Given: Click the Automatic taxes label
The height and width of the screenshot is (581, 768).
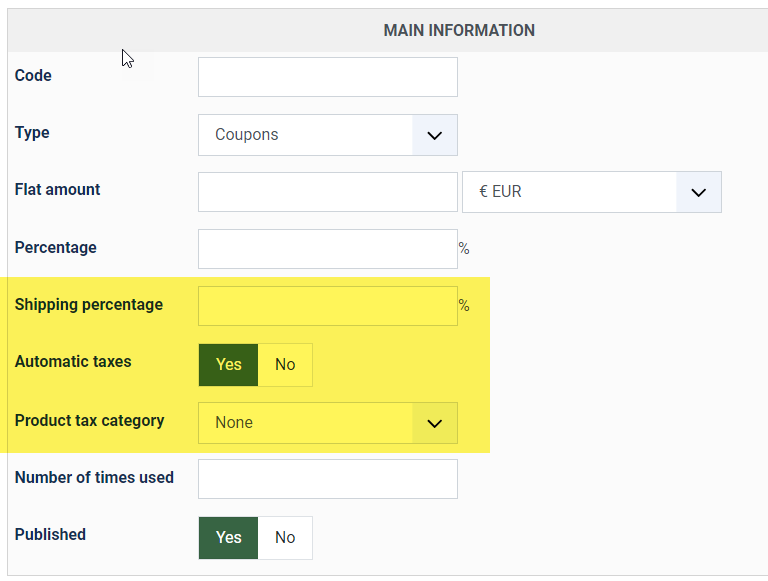Looking at the screenshot, I should pyautogui.click(x=73, y=362).
